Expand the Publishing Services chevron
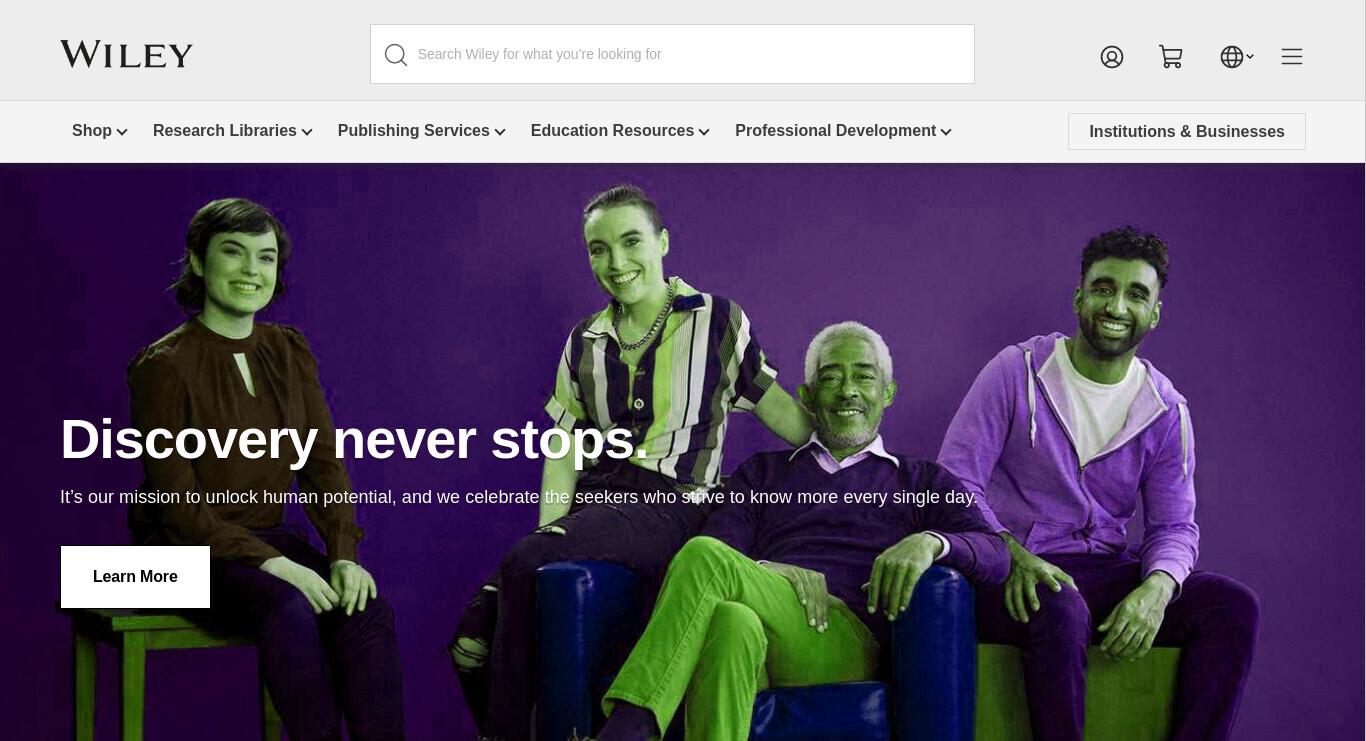The width and height of the screenshot is (1366, 741). 500,132
